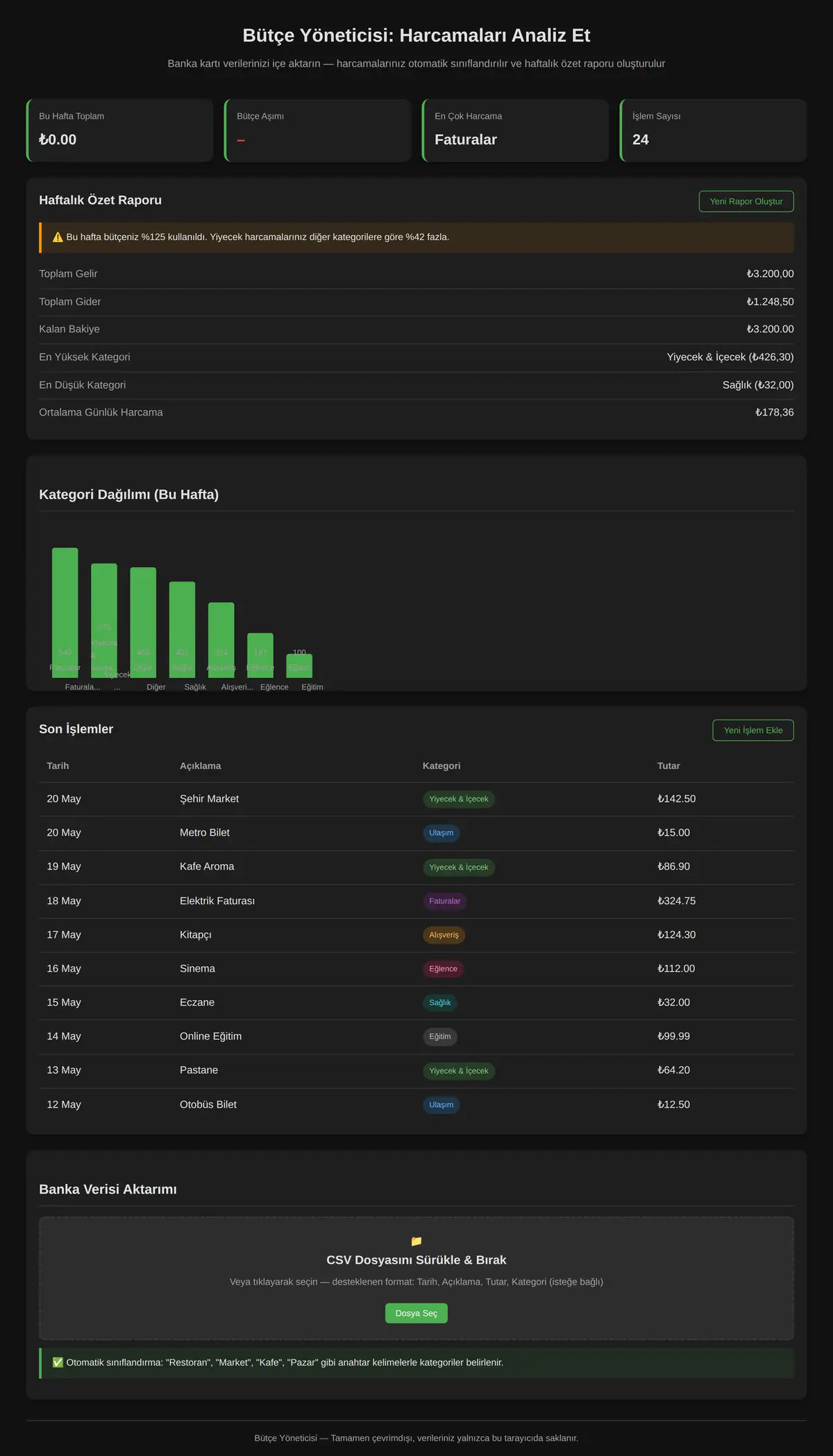The height and width of the screenshot is (1456, 833).
Task: Click the Ulaşım badge in the Otobüs Bilet row
Action: tap(441, 1105)
